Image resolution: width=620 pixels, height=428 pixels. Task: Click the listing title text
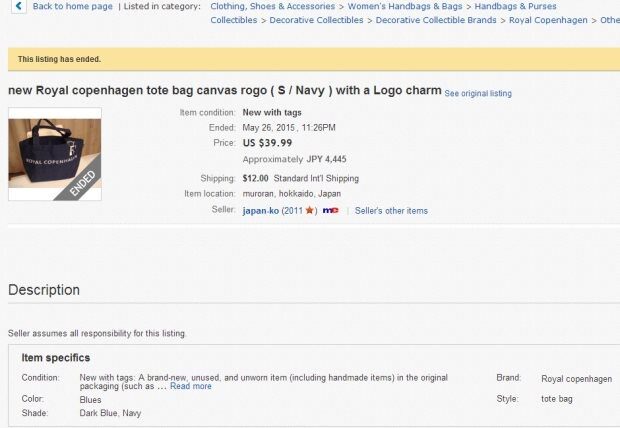[224, 91]
